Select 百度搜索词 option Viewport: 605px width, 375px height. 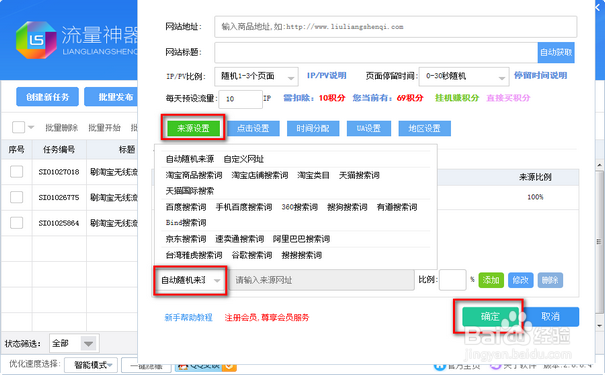click(x=186, y=207)
